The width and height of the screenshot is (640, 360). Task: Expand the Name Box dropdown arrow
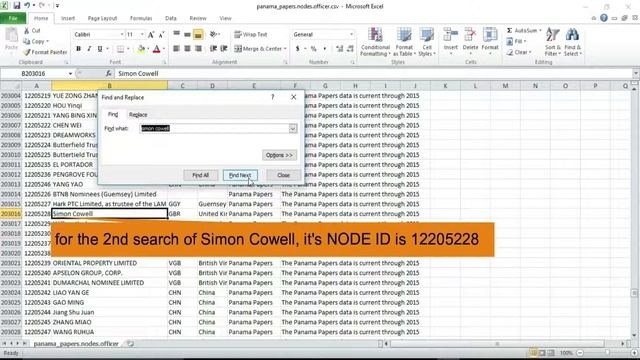[70, 73]
